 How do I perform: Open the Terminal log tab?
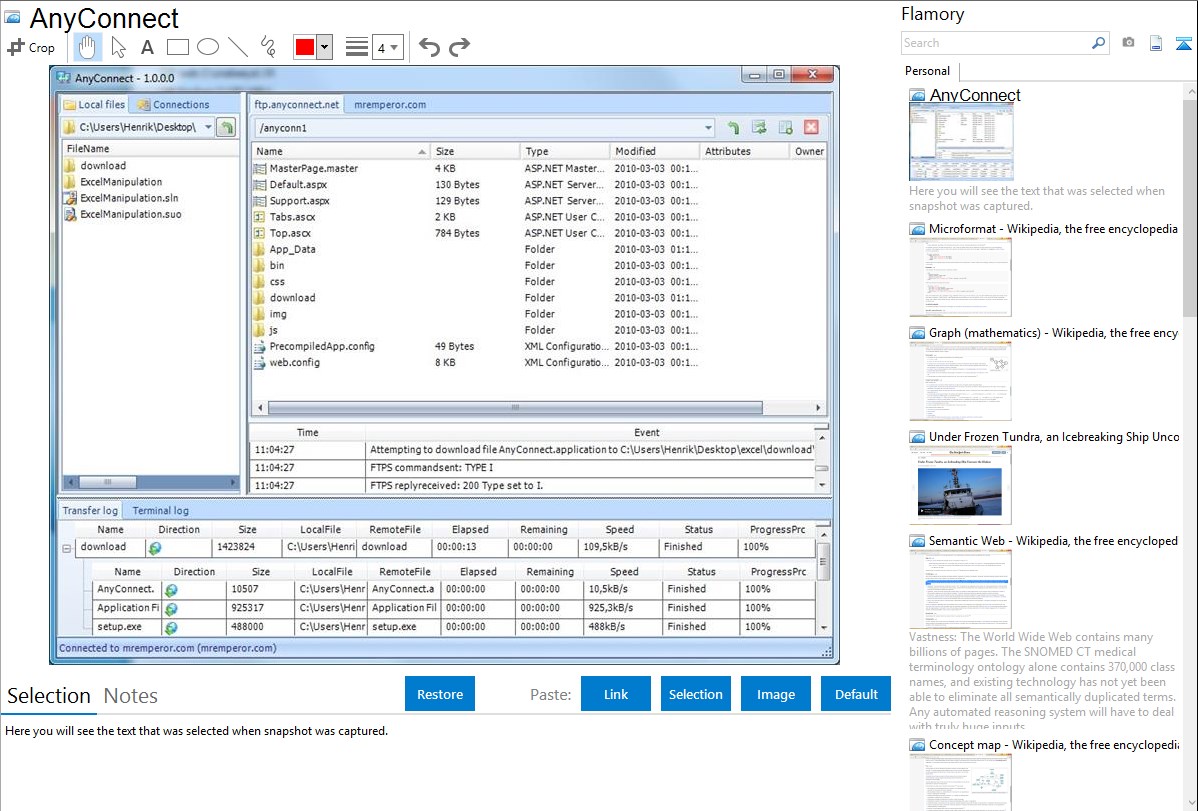(x=160, y=511)
